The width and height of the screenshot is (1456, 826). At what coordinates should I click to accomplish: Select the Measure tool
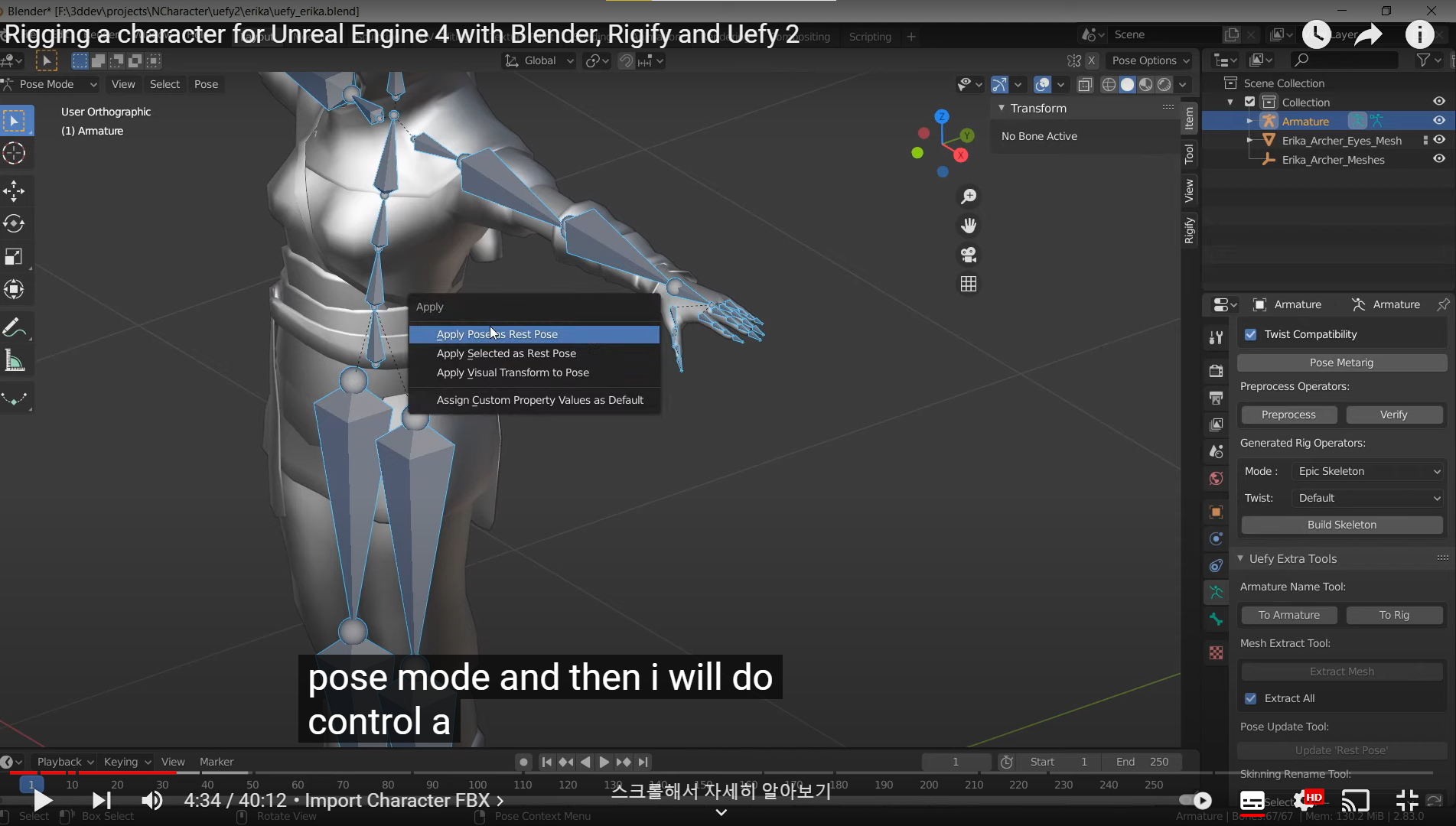pos(14,361)
